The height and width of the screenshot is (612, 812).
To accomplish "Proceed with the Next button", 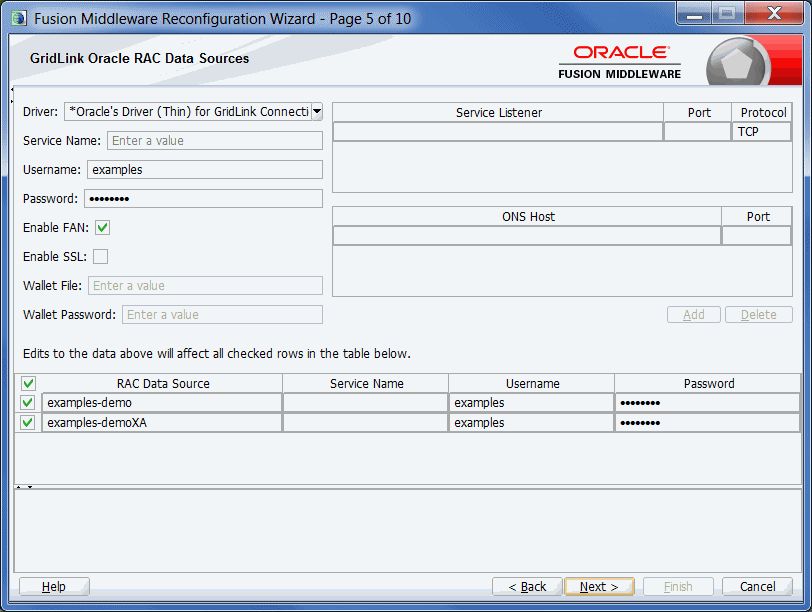I will pos(599,587).
